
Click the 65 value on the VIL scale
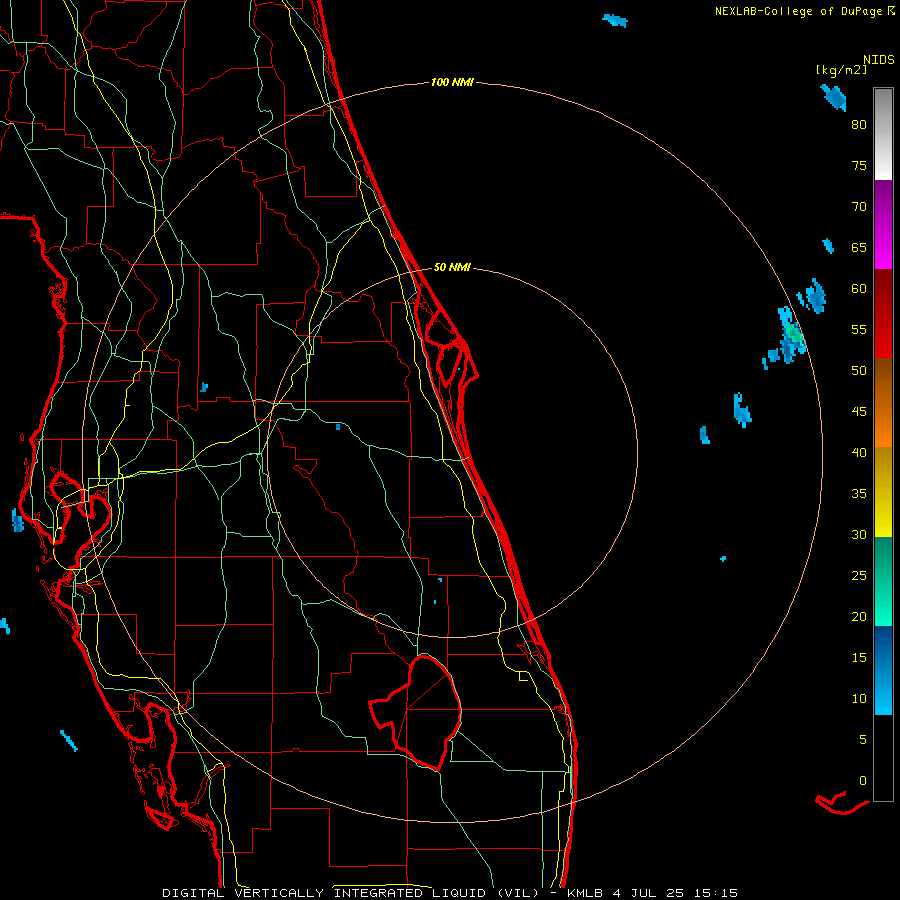click(859, 248)
